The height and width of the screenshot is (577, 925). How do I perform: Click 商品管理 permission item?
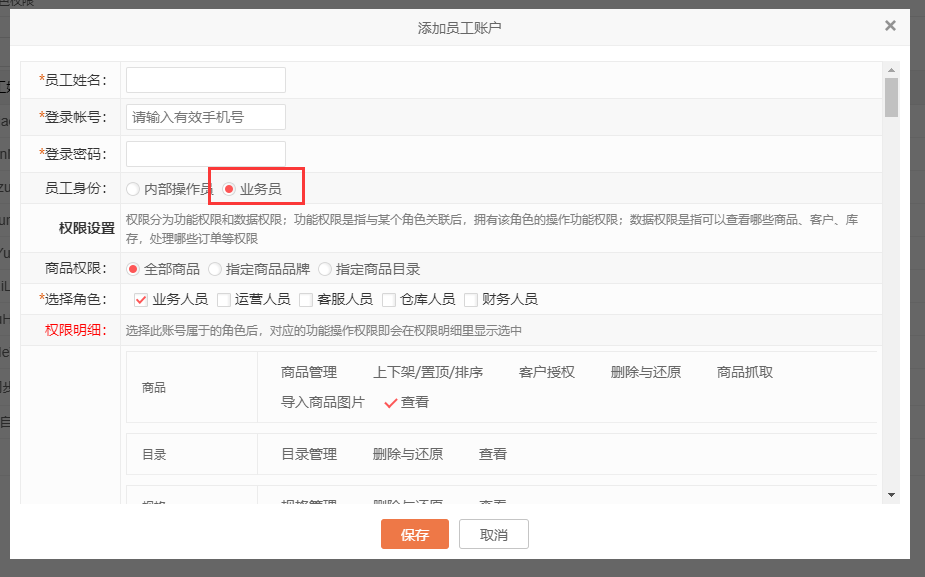[x=309, y=372]
